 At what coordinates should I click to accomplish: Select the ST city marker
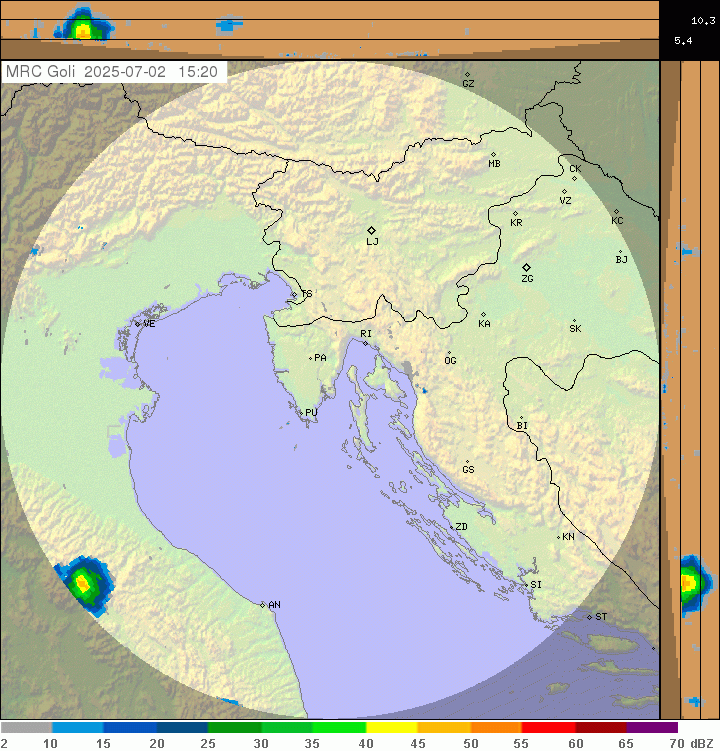coord(589,617)
